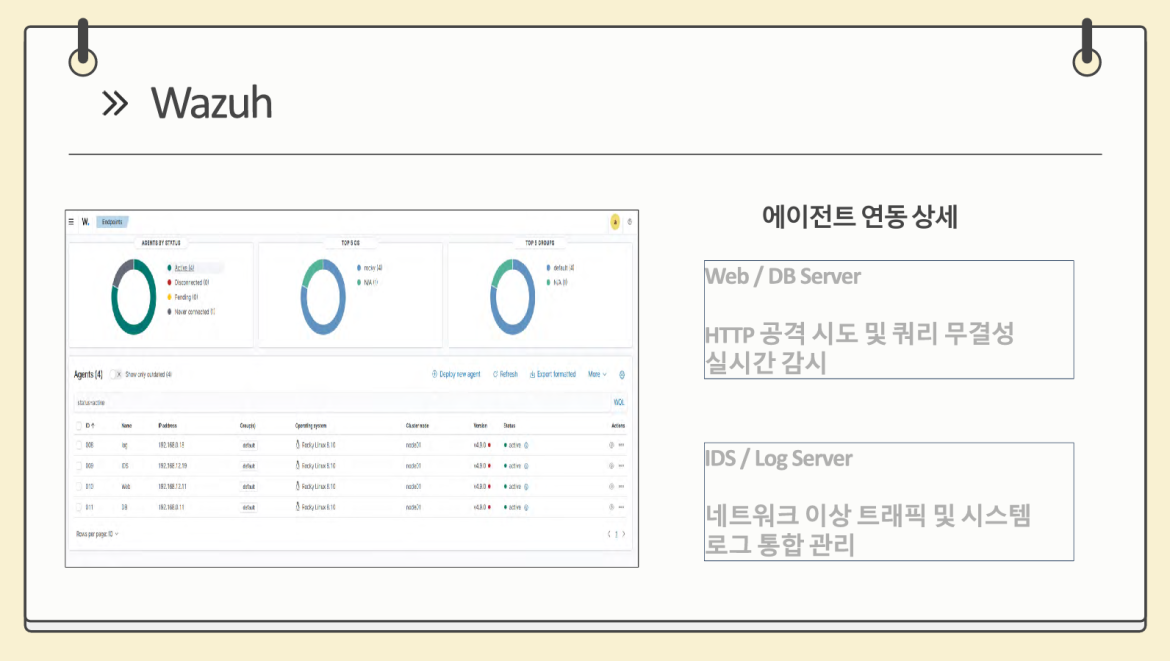
Task: Click the Name column header
Action: click(x=127, y=426)
